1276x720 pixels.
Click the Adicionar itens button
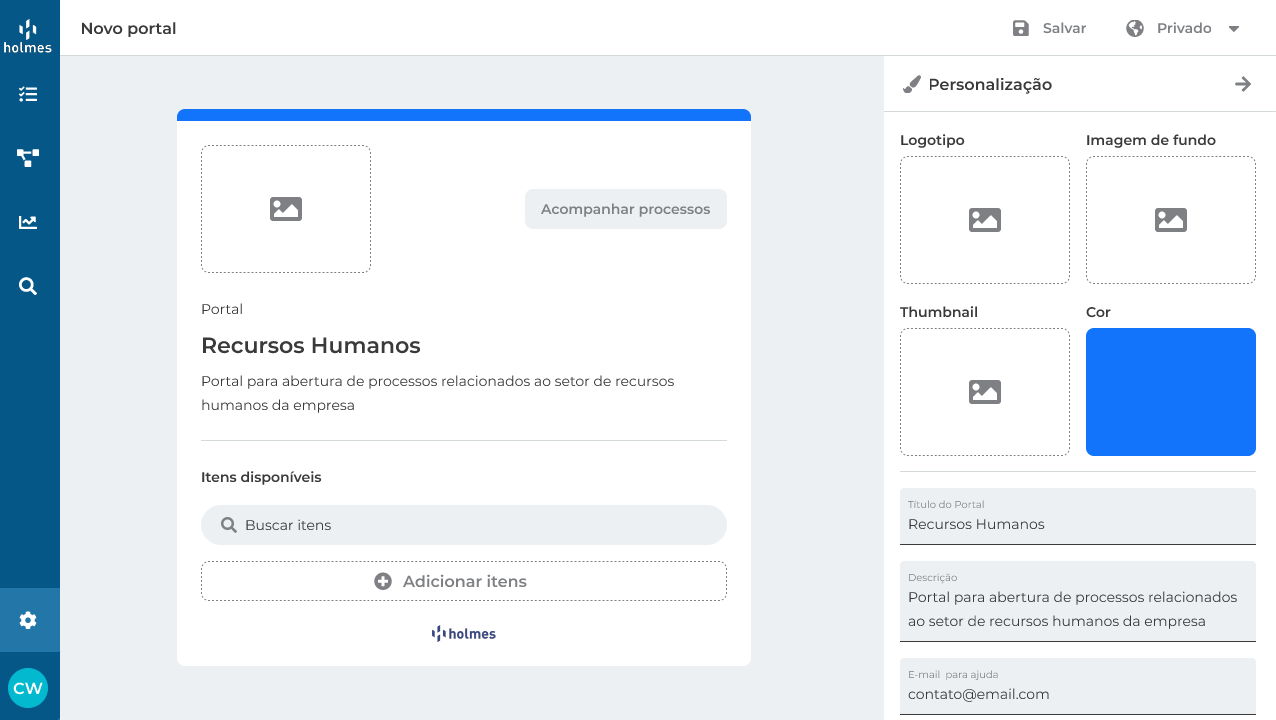464,581
